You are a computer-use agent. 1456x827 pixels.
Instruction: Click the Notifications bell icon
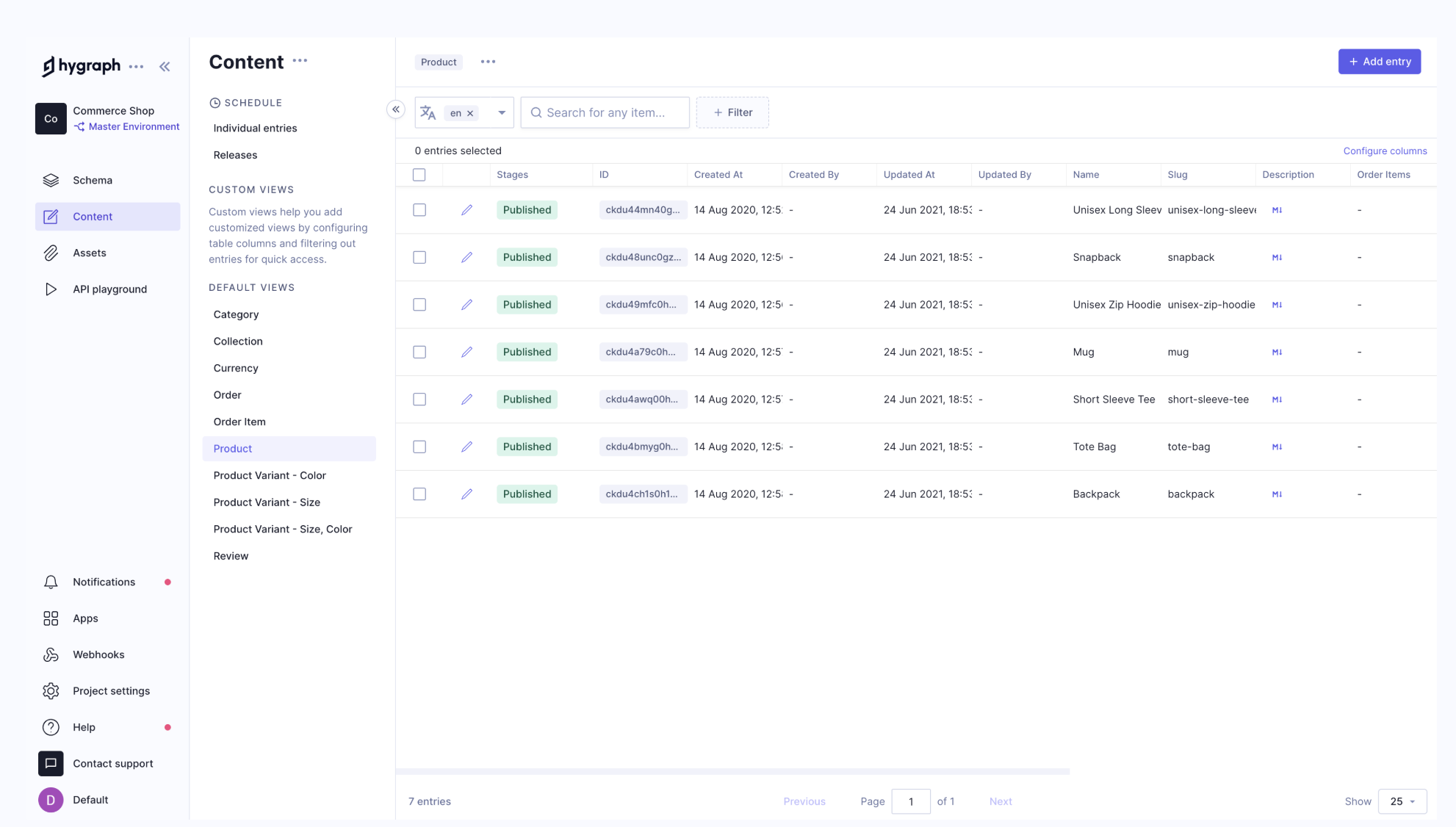(x=51, y=582)
